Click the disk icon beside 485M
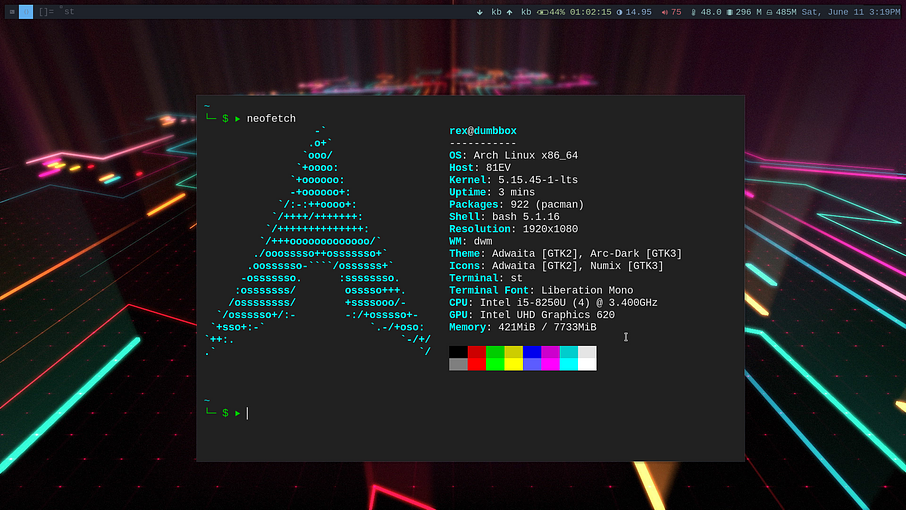Screen dimensions: 906x510 point(769,12)
